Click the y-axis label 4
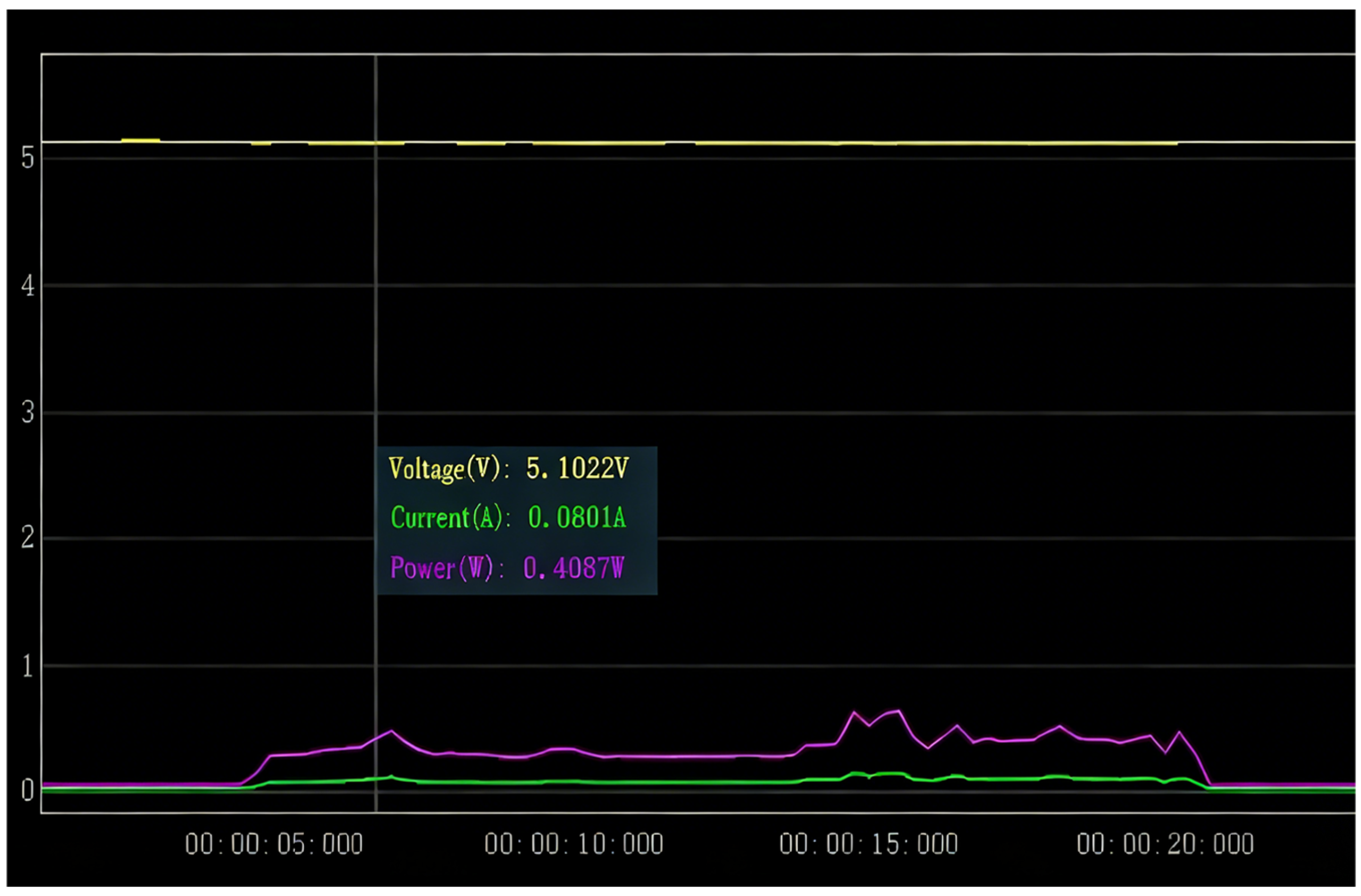The width and height of the screenshot is (1361, 896). [x=28, y=285]
